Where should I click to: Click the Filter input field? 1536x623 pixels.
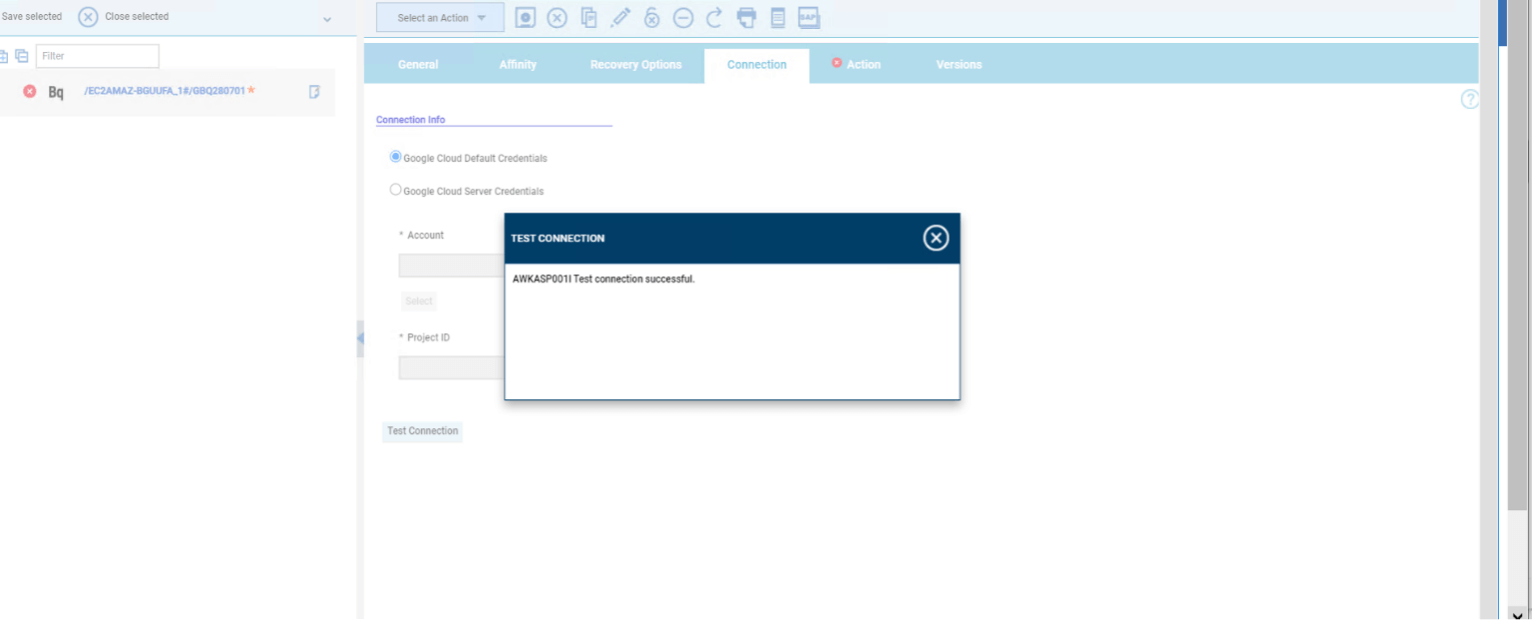click(x=97, y=56)
